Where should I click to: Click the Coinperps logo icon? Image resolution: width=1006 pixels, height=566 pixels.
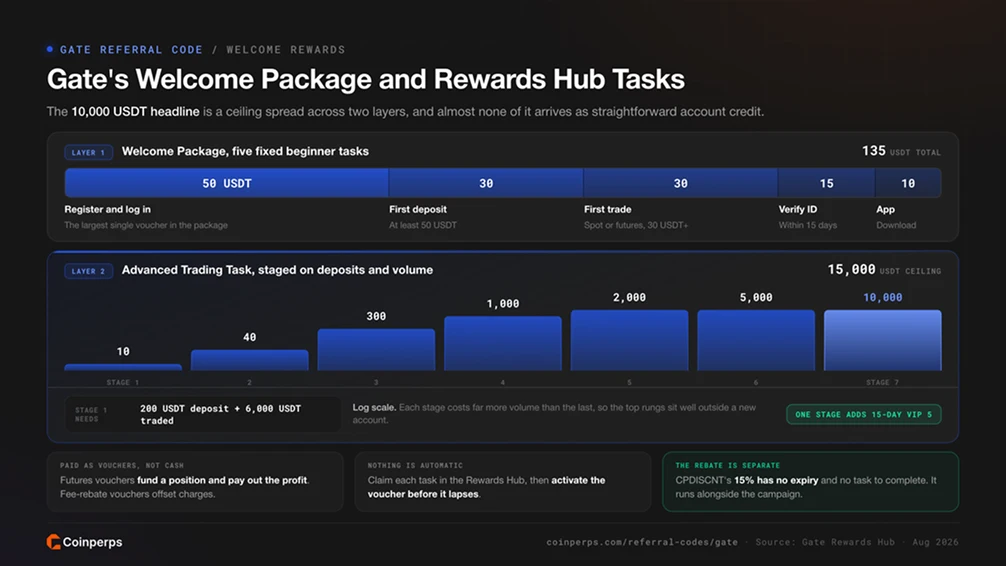click(53, 542)
